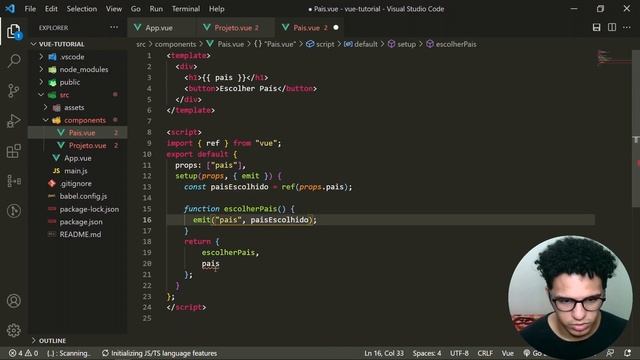Open the View menu
The height and width of the screenshot is (360, 640).
[113, 9]
